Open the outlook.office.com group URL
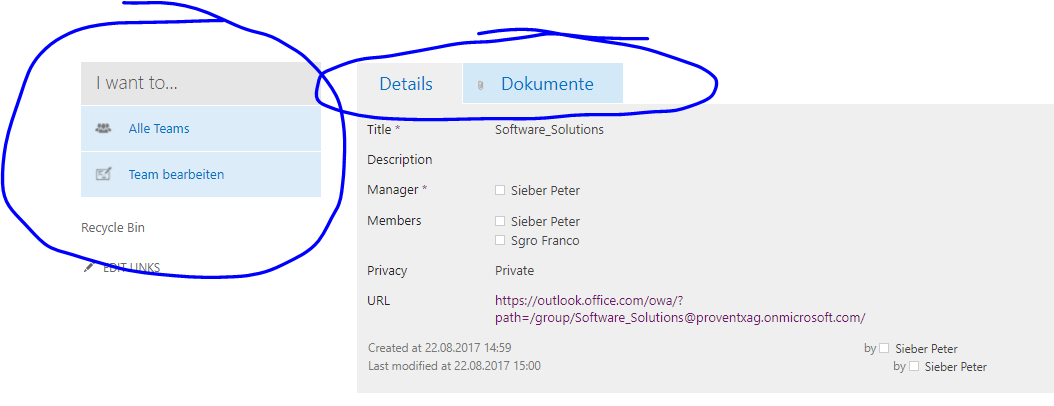 click(x=680, y=308)
